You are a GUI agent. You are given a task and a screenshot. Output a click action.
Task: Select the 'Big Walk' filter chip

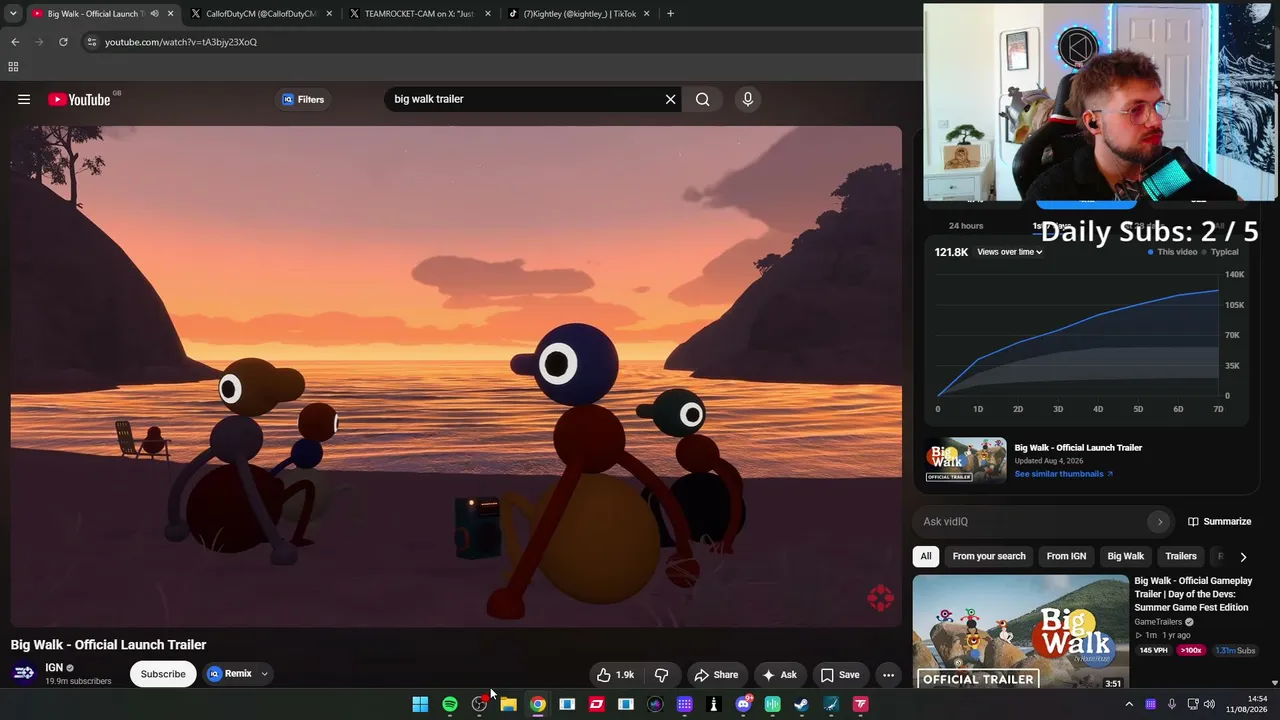pyautogui.click(x=1126, y=556)
